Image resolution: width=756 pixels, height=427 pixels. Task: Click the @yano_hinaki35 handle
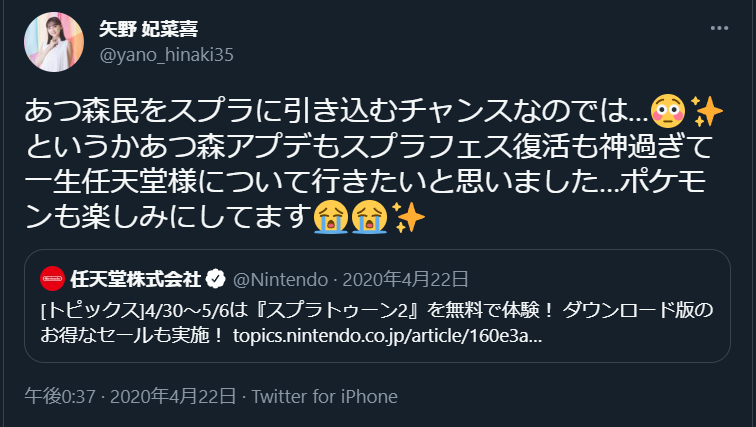pos(165,55)
